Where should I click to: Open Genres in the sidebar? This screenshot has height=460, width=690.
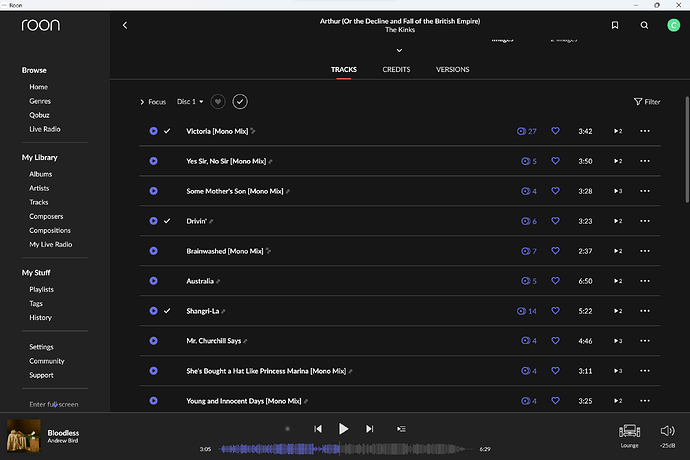40,101
